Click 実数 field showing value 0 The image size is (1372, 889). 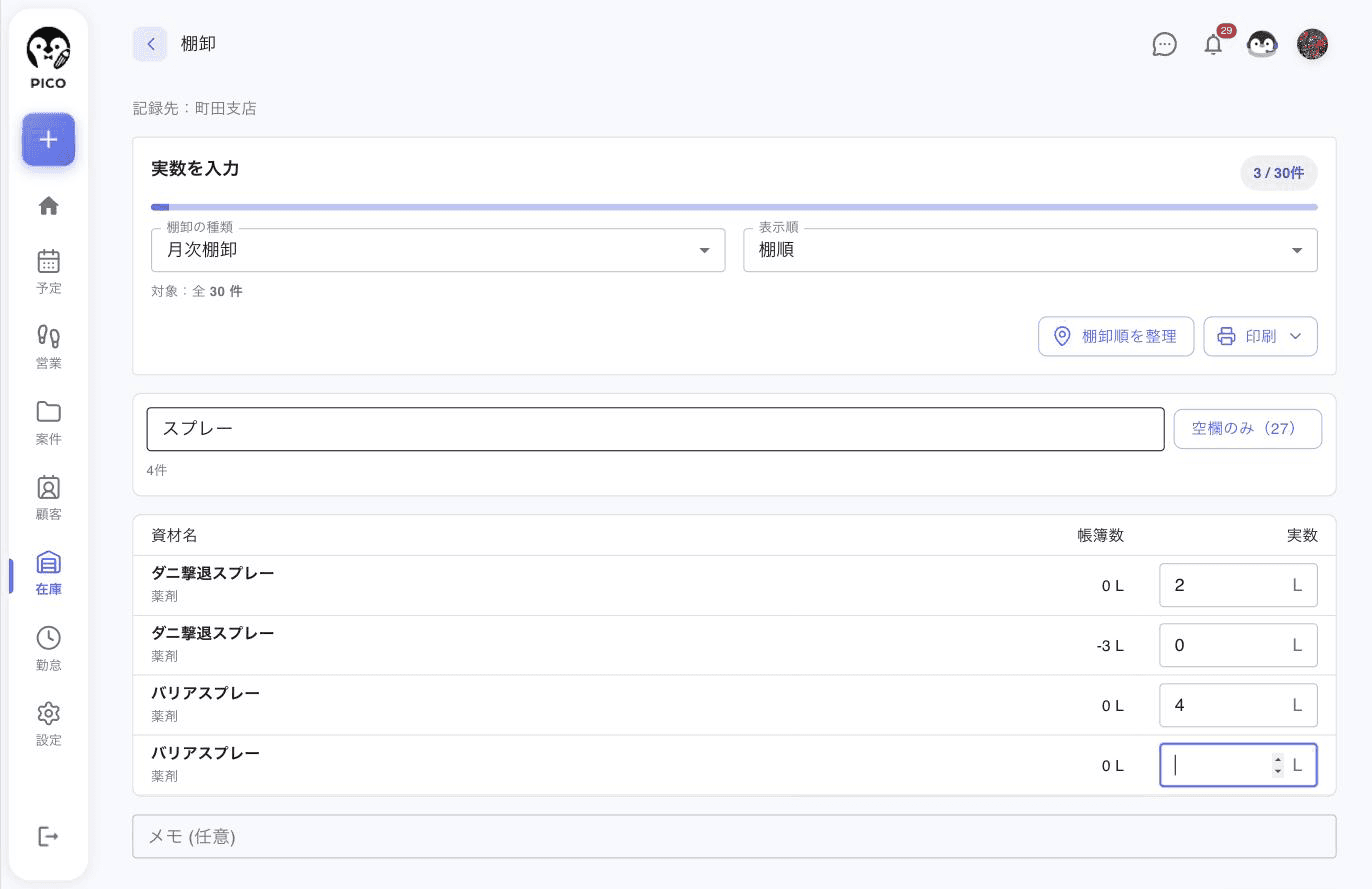click(1238, 645)
